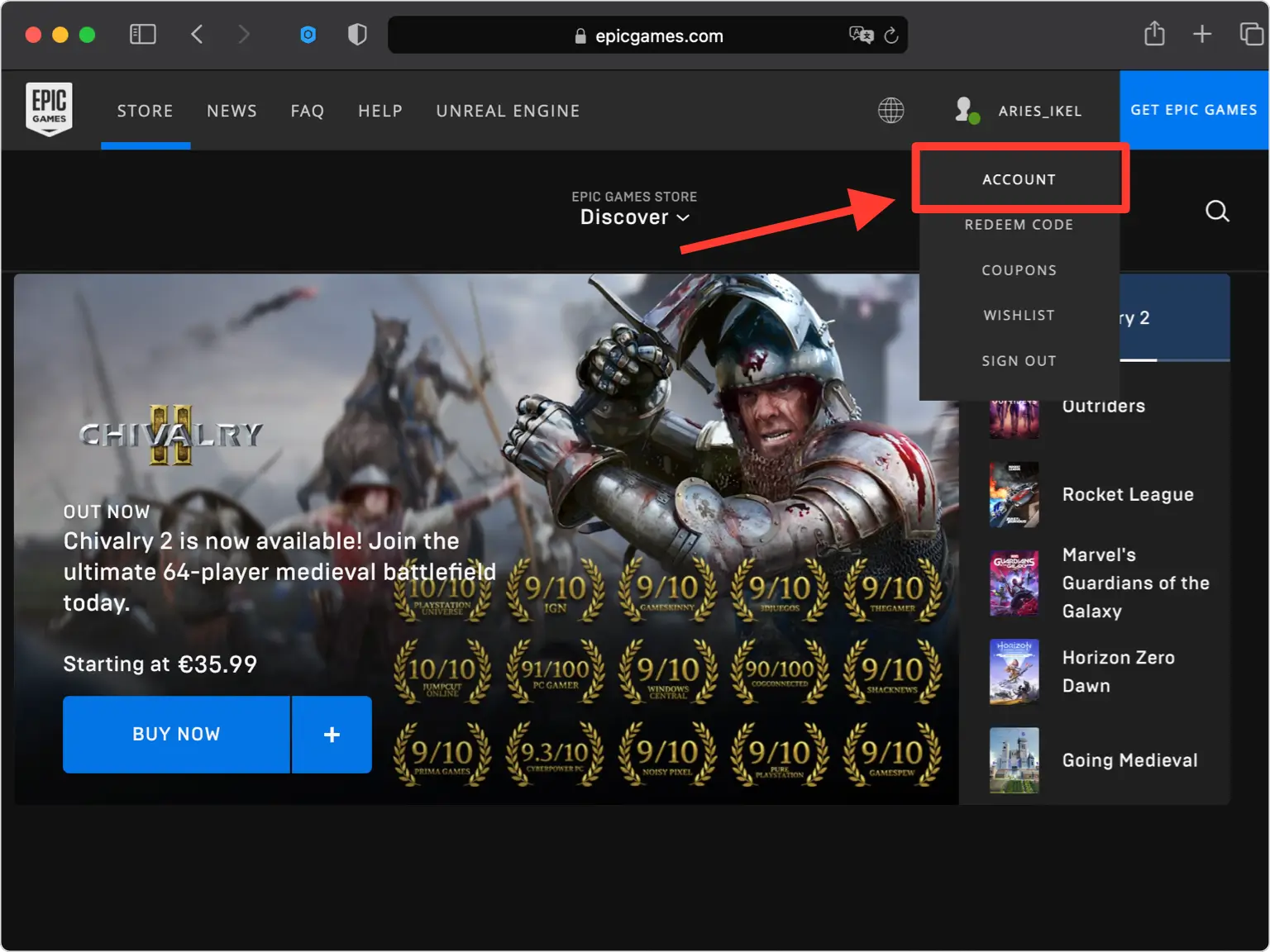Image resolution: width=1270 pixels, height=952 pixels.
Task: Toggle the Safari sidebar icon
Action: point(143,35)
